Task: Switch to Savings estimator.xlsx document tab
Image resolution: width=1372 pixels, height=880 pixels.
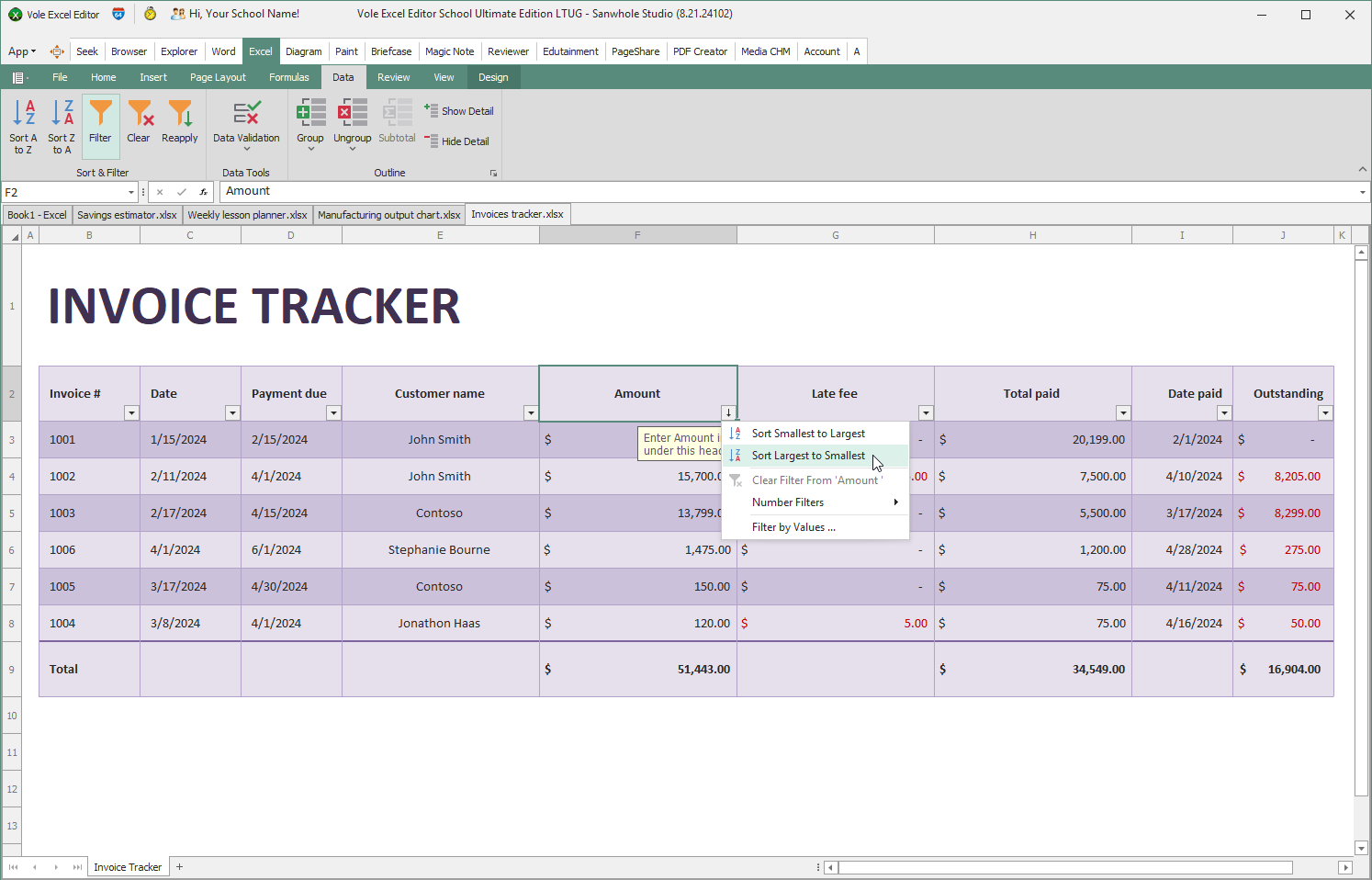Action: coord(127,215)
